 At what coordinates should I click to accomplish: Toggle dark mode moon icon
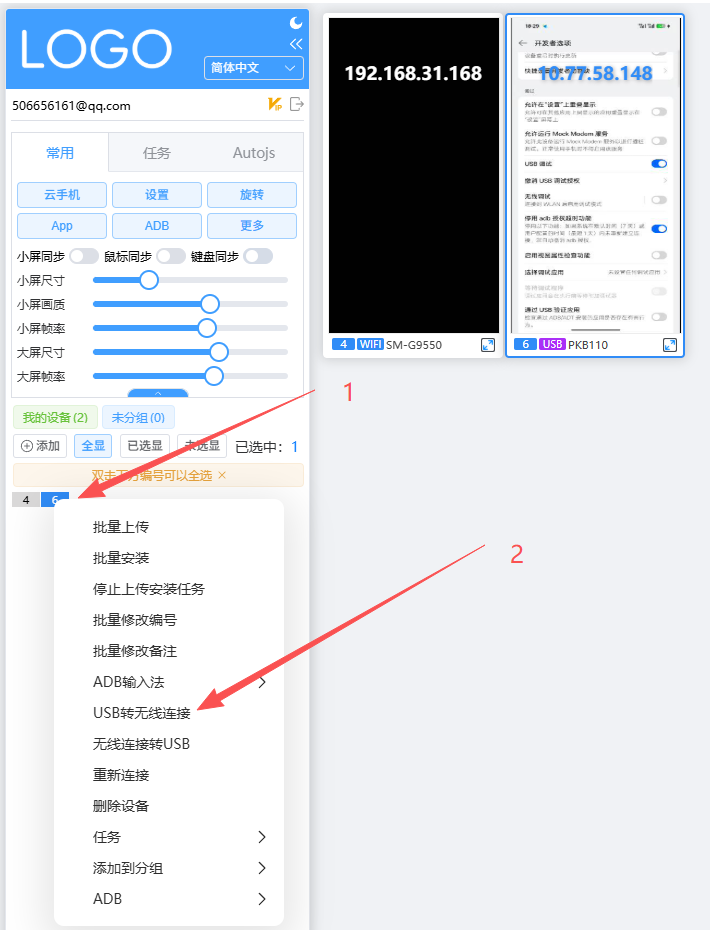click(x=296, y=23)
